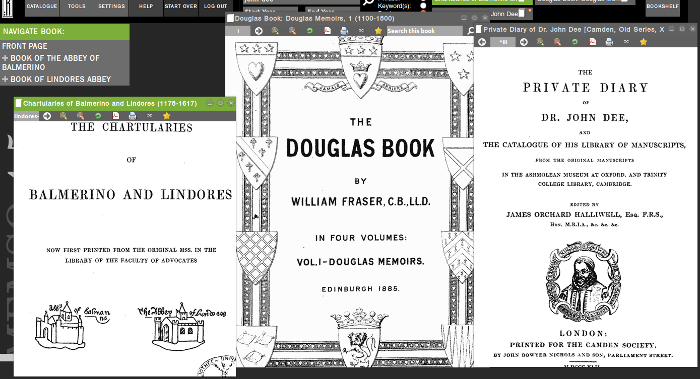Export Douglas Book page as PDF
Screen dimensions: 700x379
tap(327, 31)
